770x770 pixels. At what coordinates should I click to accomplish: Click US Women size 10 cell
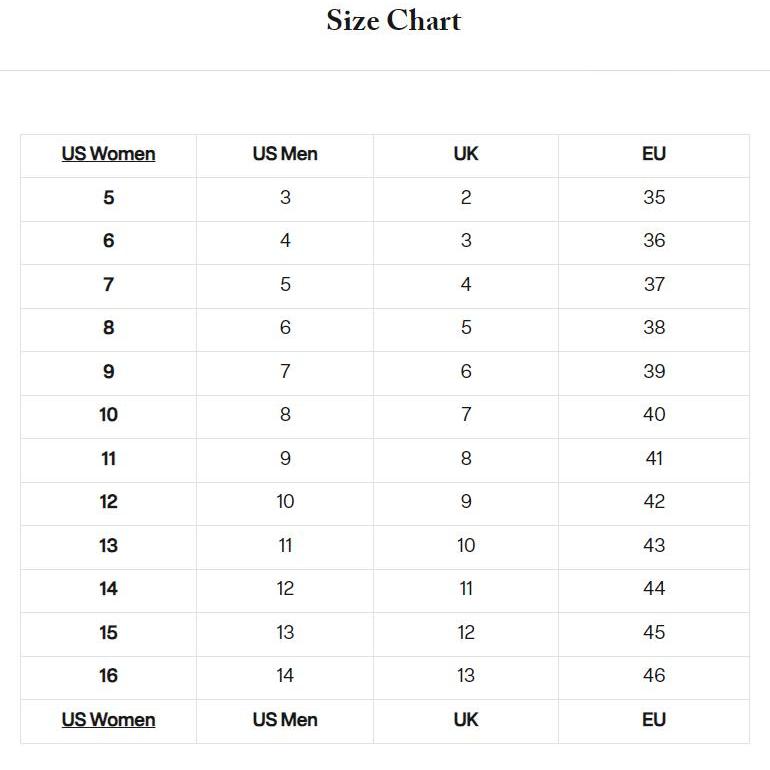pyautogui.click(x=108, y=415)
